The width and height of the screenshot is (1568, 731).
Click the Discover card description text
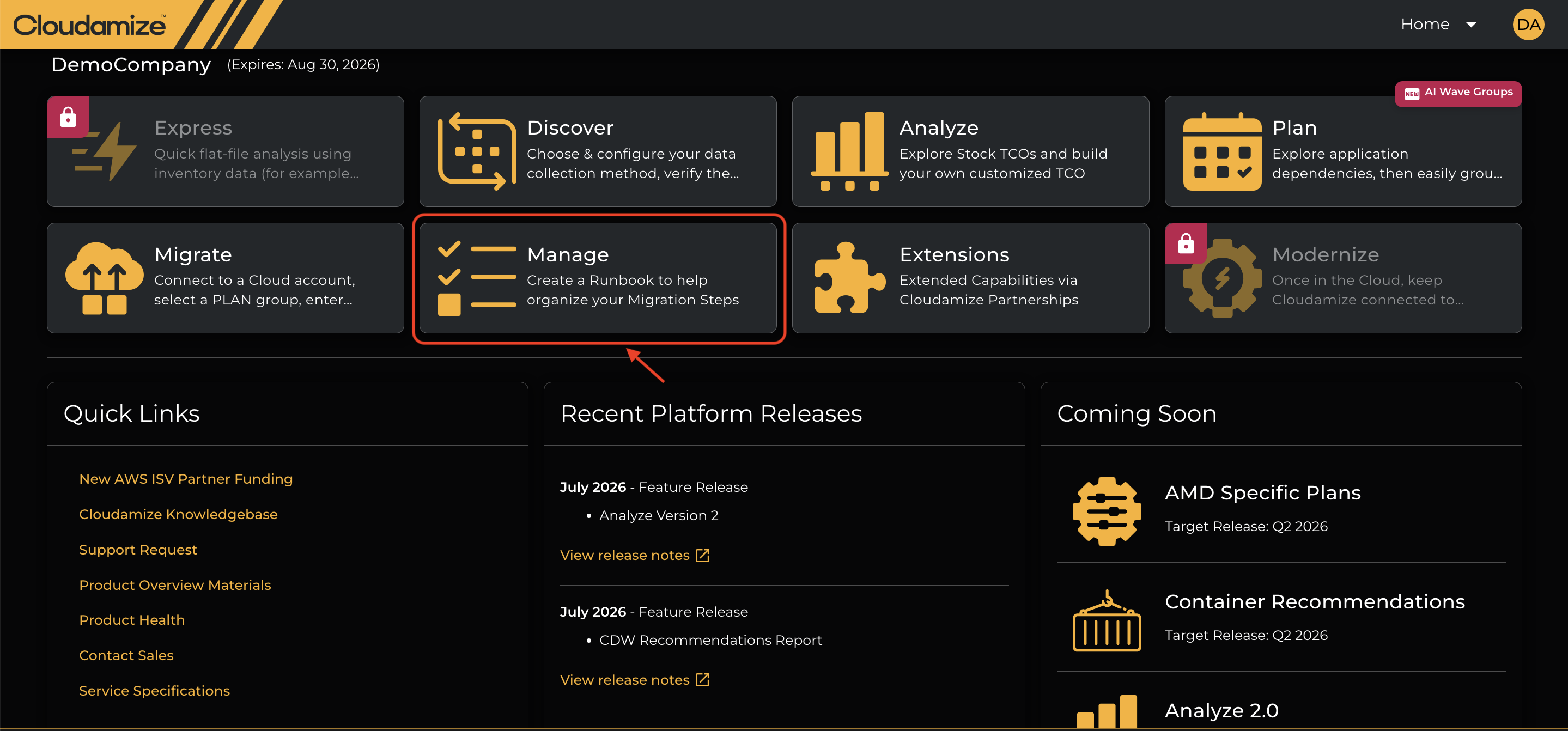(633, 164)
